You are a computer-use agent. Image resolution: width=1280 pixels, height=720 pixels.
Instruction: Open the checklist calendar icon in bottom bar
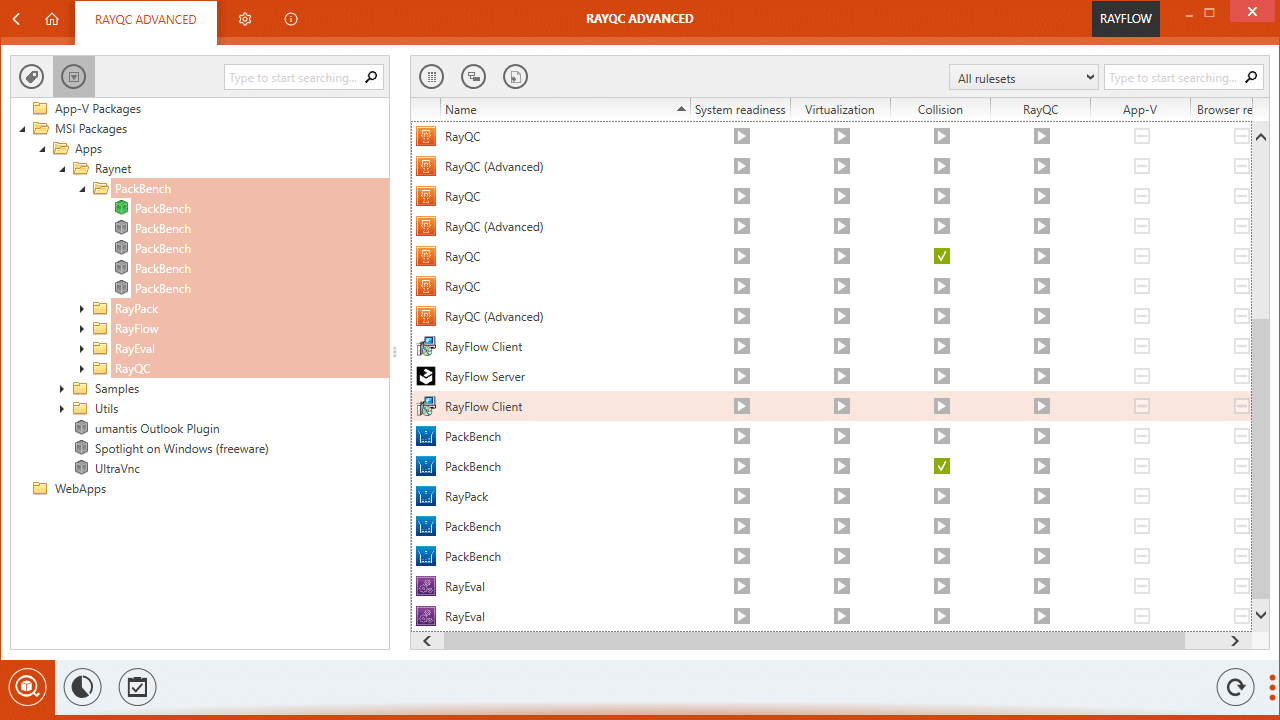tap(137, 687)
